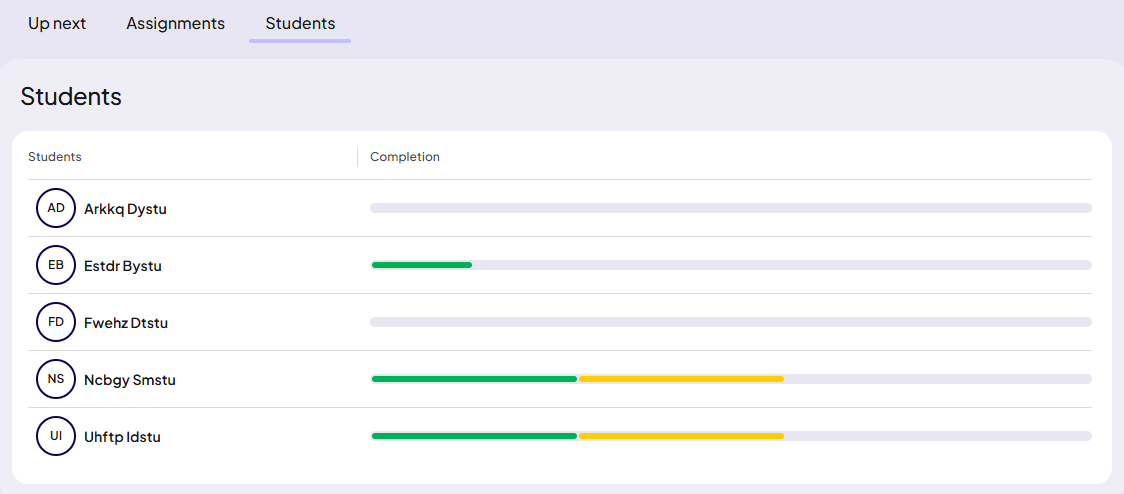
Task: Click Fwehz Dtstu's empty completion bar
Action: coord(730,322)
